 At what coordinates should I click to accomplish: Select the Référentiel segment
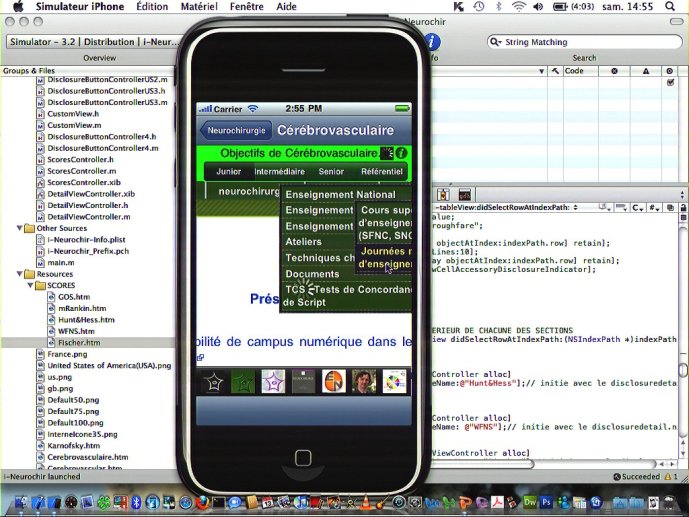click(382, 172)
